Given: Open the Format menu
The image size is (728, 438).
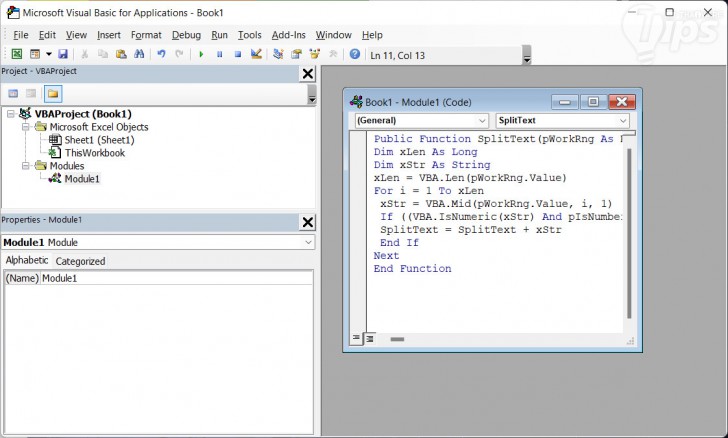Looking at the screenshot, I should click(x=146, y=35).
